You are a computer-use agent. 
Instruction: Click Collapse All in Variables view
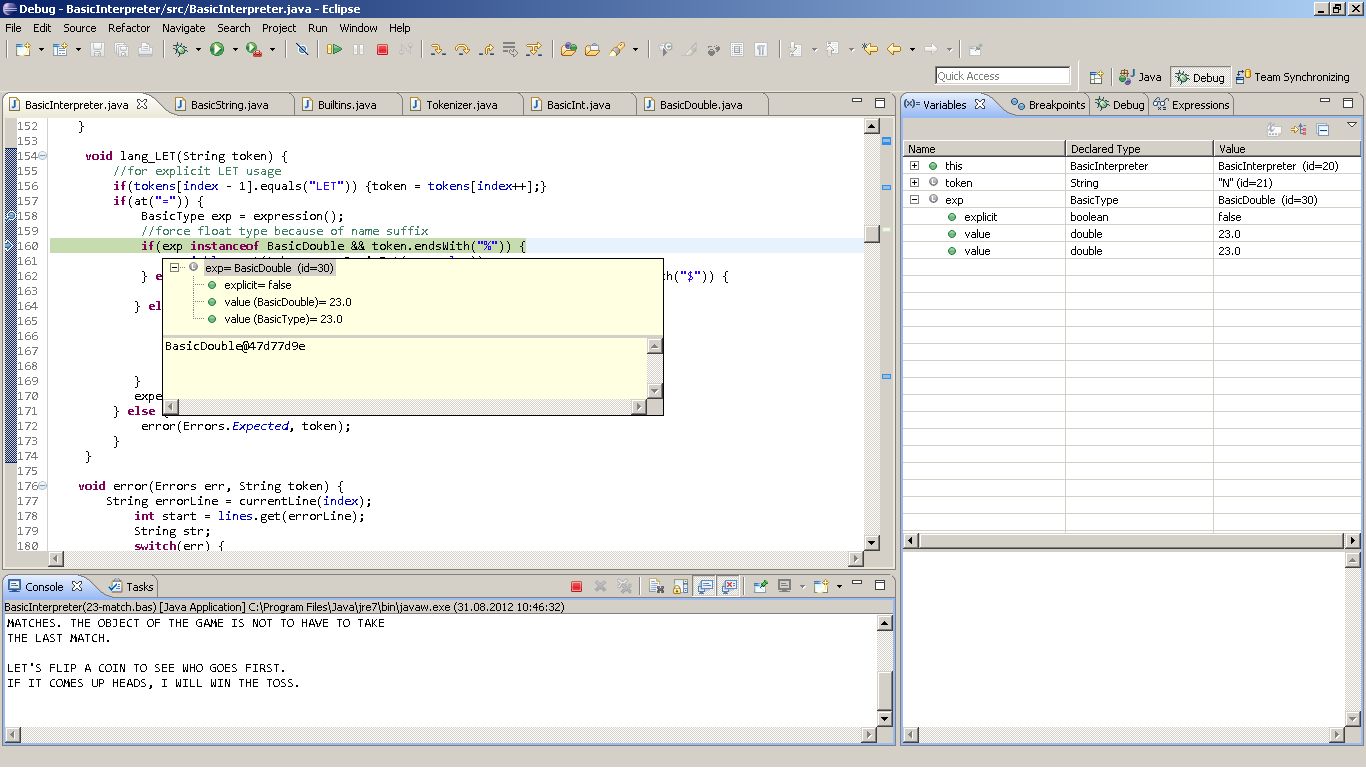tap(1322, 129)
